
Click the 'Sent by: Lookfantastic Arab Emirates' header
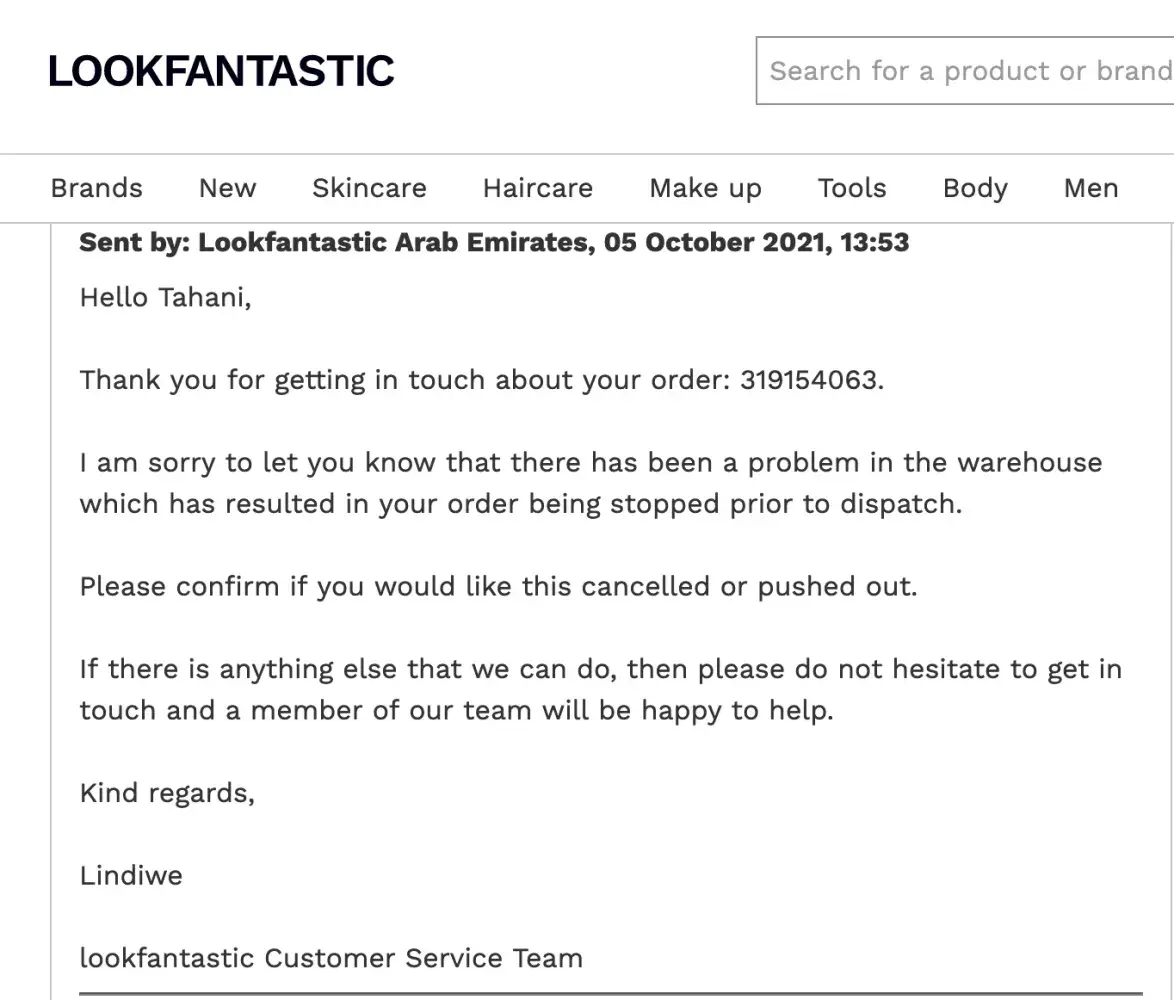coord(494,243)
